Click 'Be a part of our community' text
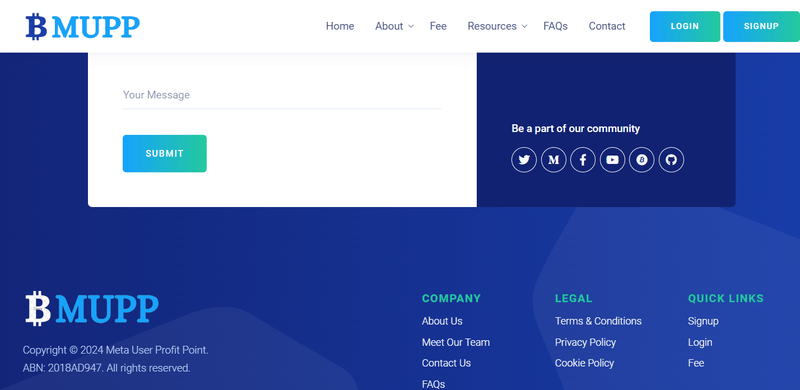Screen dimensions: 800x390 pyautogui.click(x=576, y=129)
